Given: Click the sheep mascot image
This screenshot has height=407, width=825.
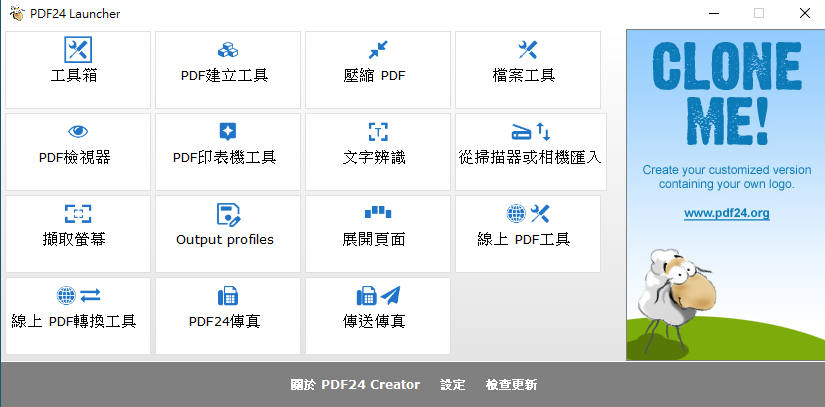Looking at the screenshot, I should coord(676,299).
